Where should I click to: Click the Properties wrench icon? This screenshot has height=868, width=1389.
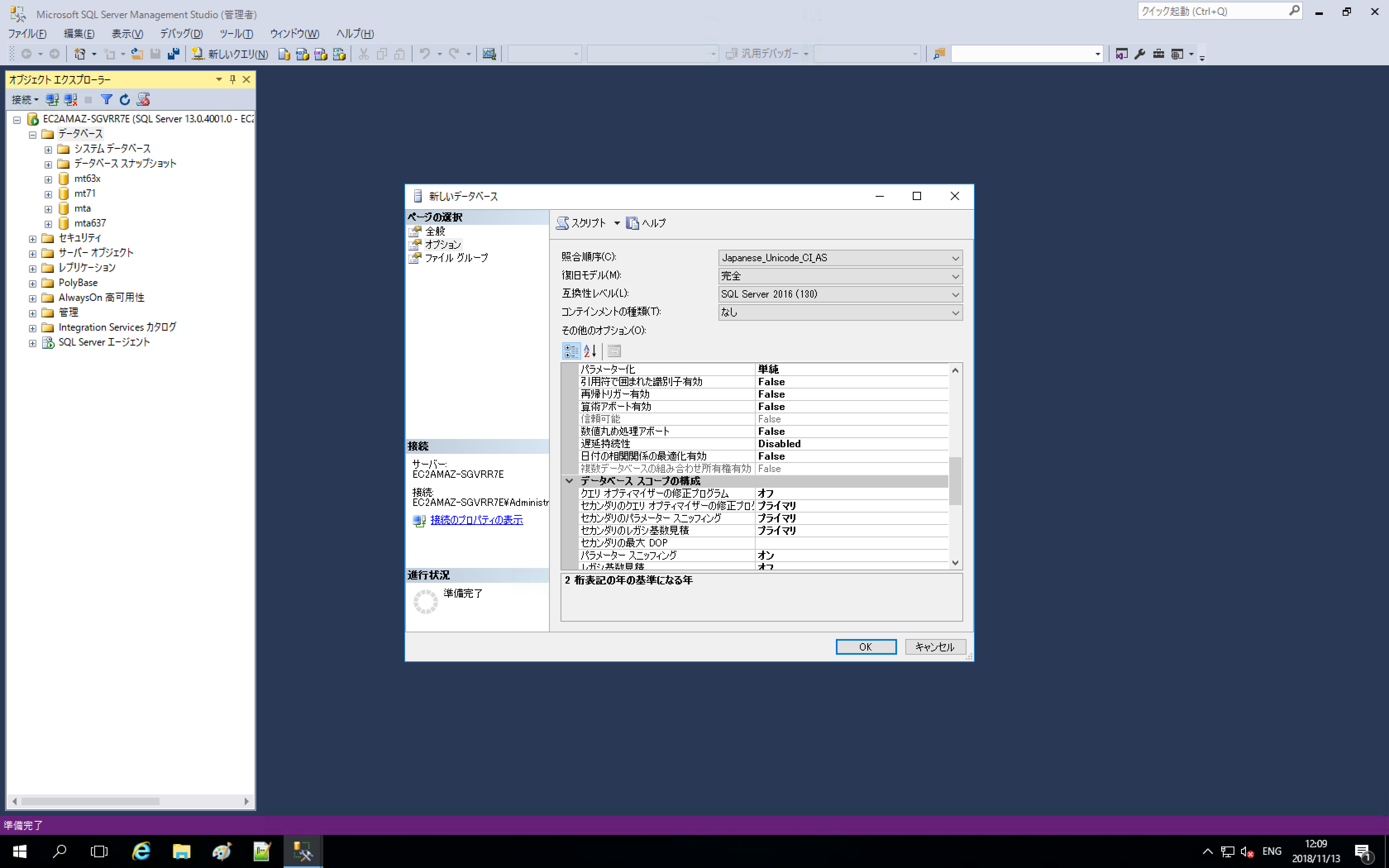point(1139,54)
